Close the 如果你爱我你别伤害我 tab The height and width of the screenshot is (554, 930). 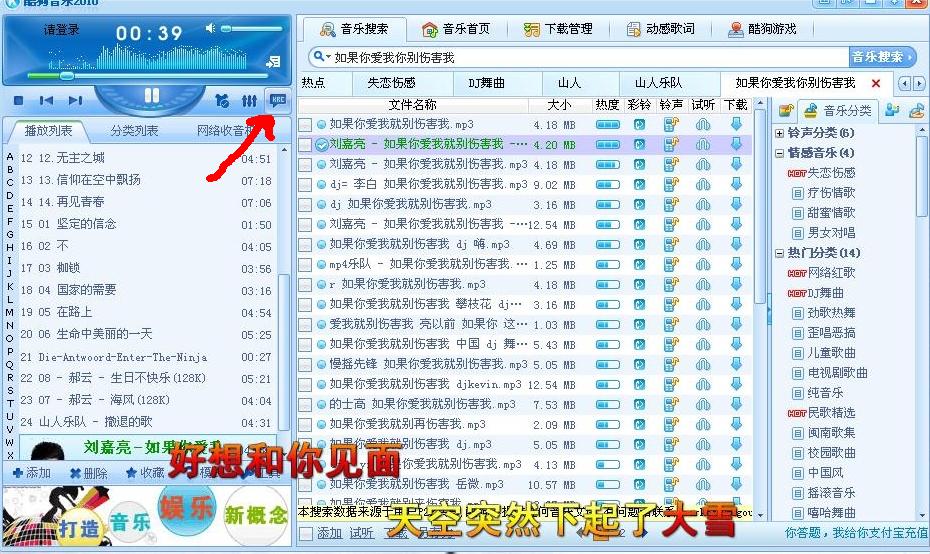875,83
